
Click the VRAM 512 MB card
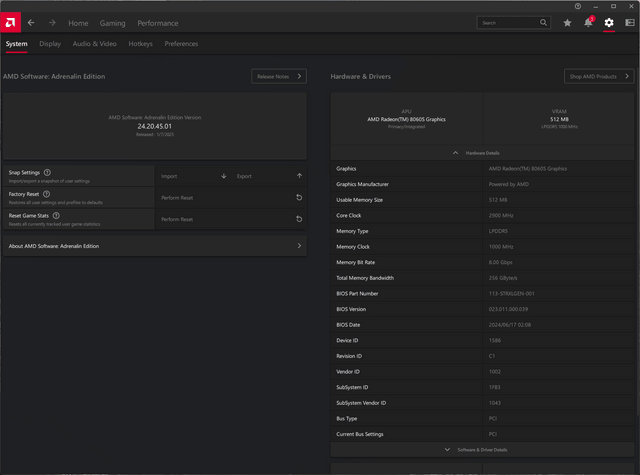559,119
